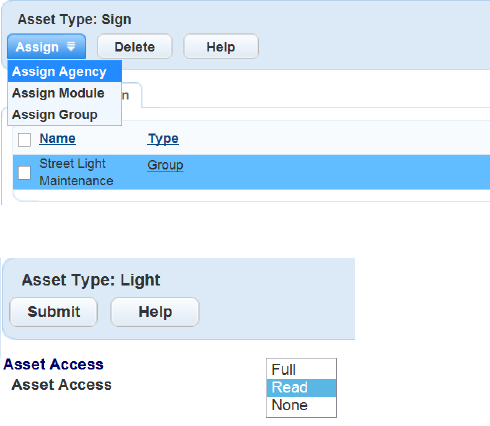Click the Asset Access section heading
Viewport: 490px width, 426px height.
[x=53, y=364]
